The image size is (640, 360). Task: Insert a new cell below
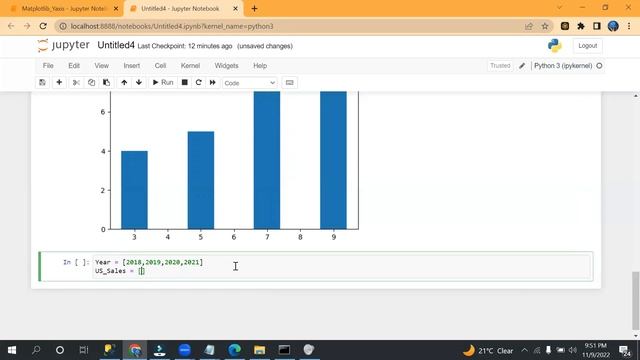click(x=59, y=82)
